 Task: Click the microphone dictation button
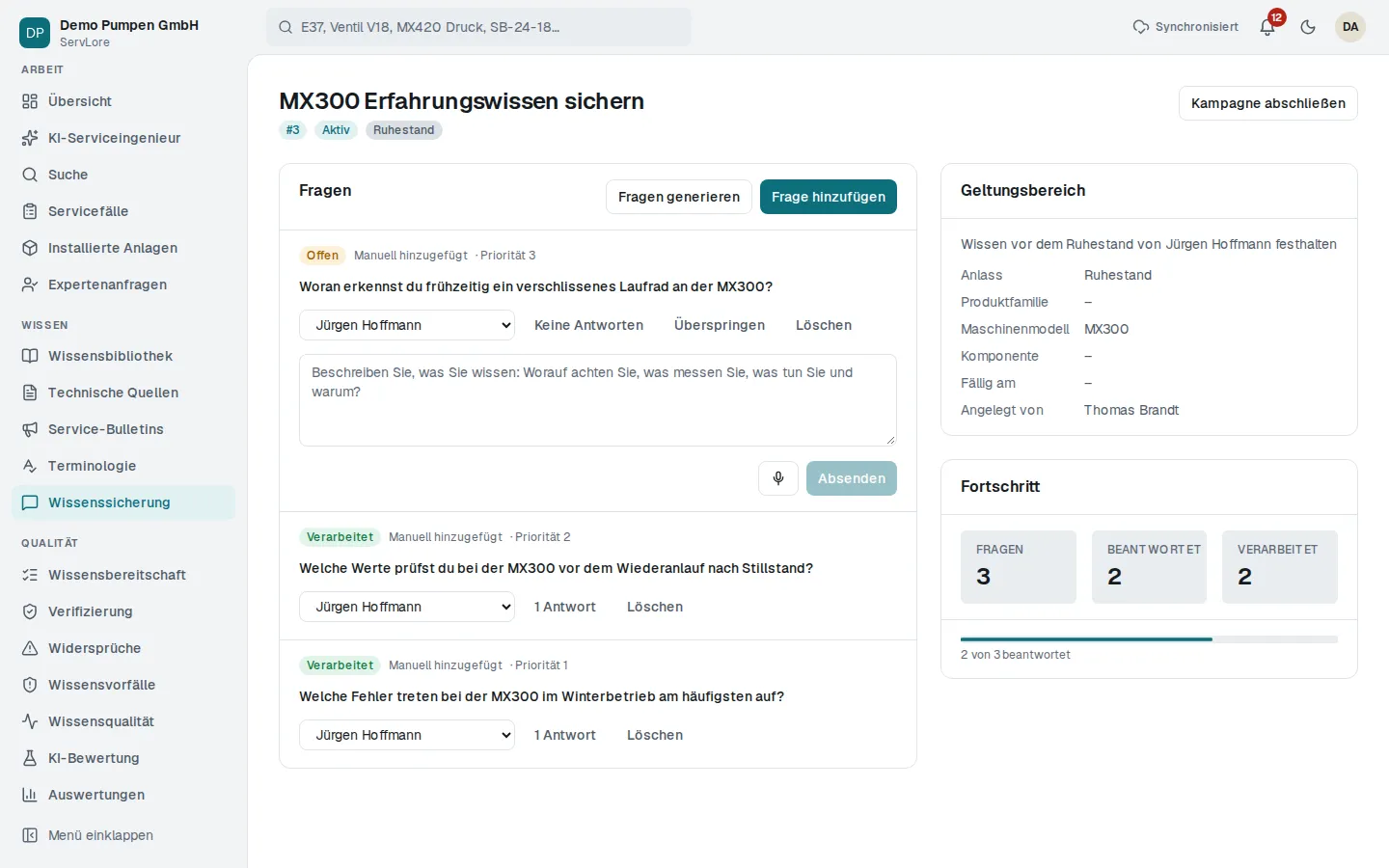(x=778, y=478)
